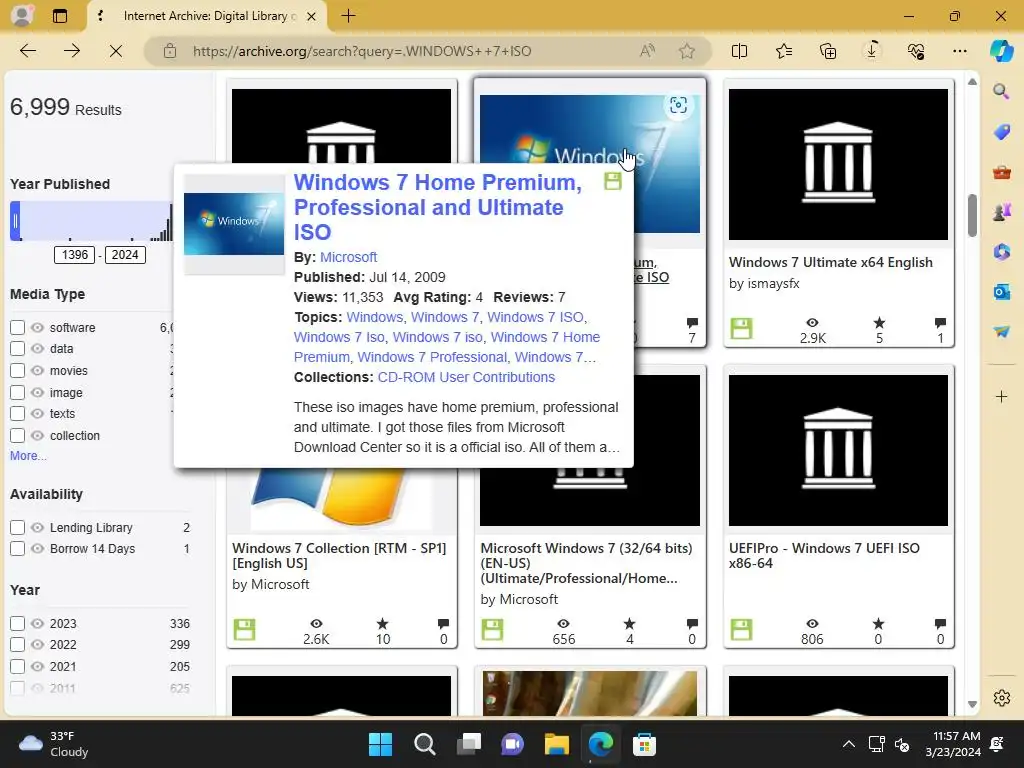Click the visual search icon on Windows 7 thumbnail
The image size is (1024, 768).
coord(678,105)
